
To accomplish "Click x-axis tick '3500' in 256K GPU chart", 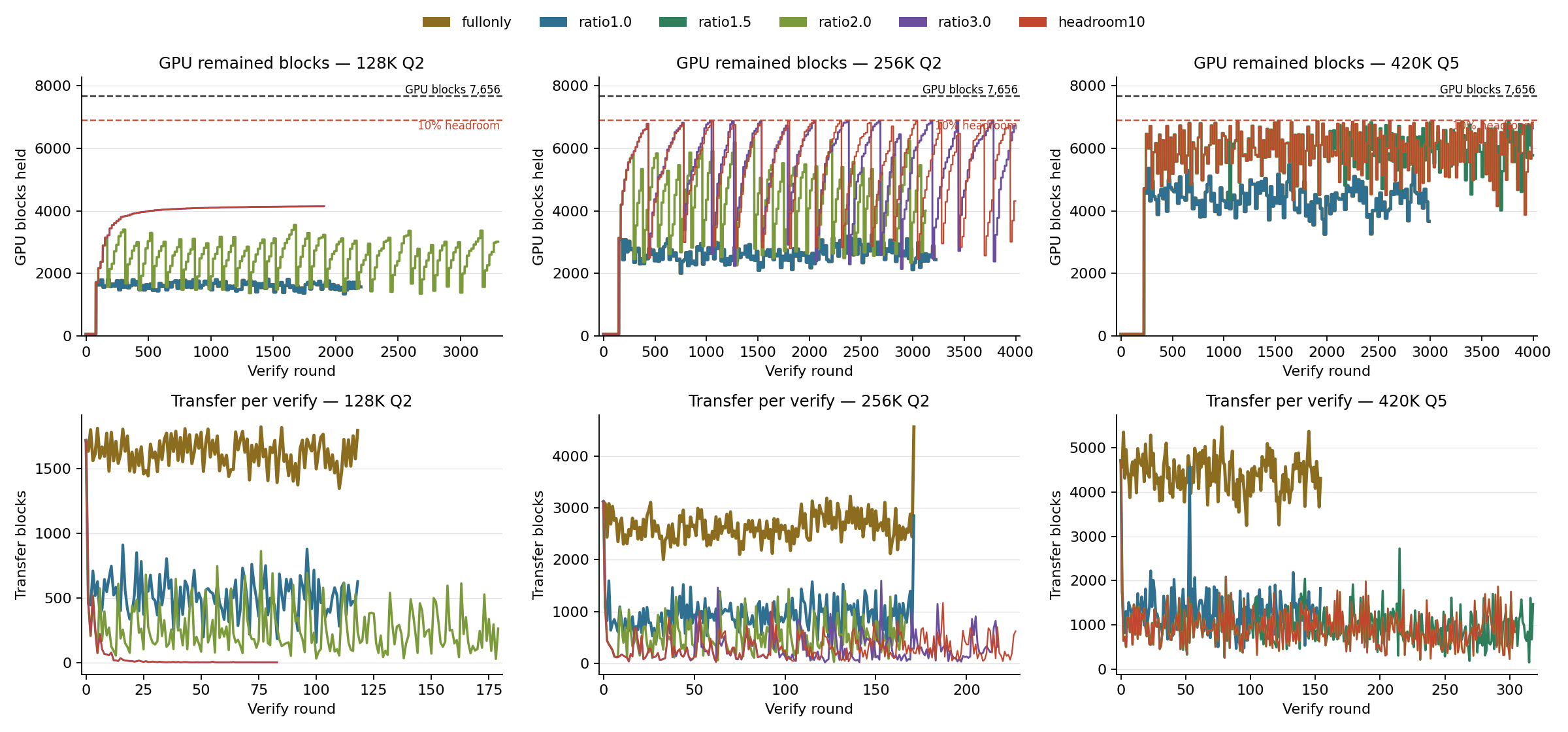I will (964, 352).
